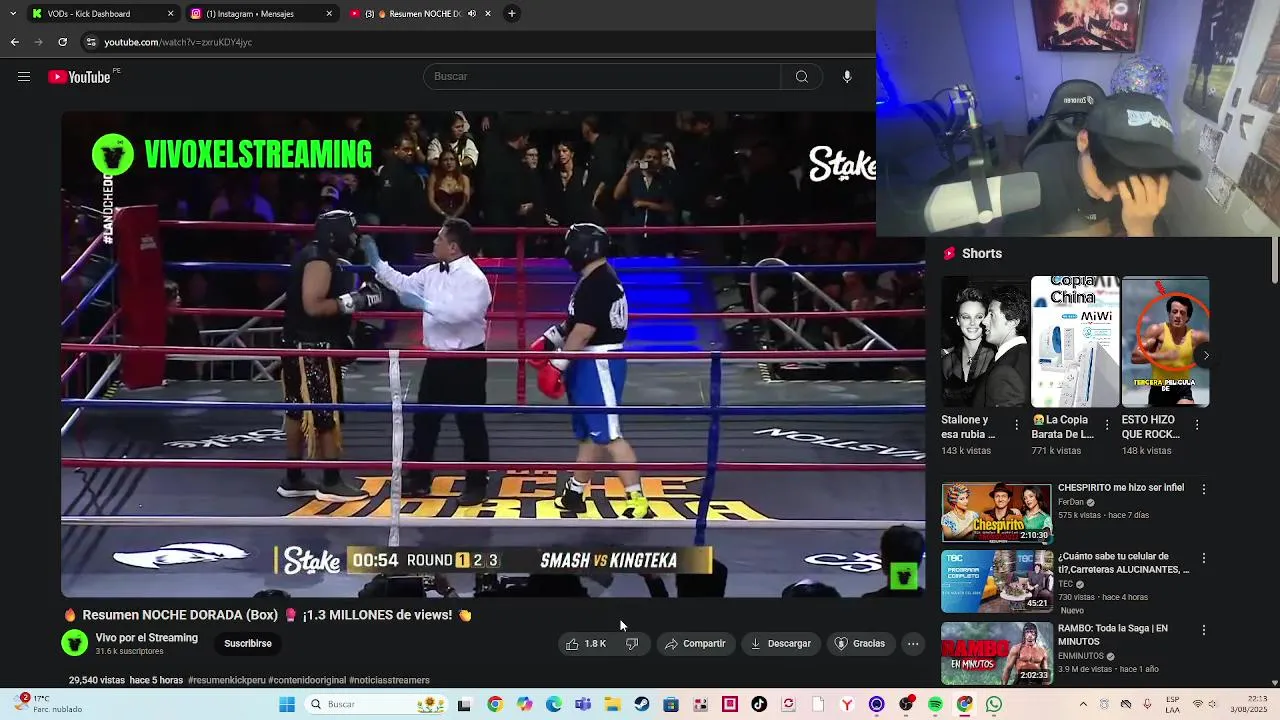Click the Descargar download button
1280x720 pixels.
(780, 644)
